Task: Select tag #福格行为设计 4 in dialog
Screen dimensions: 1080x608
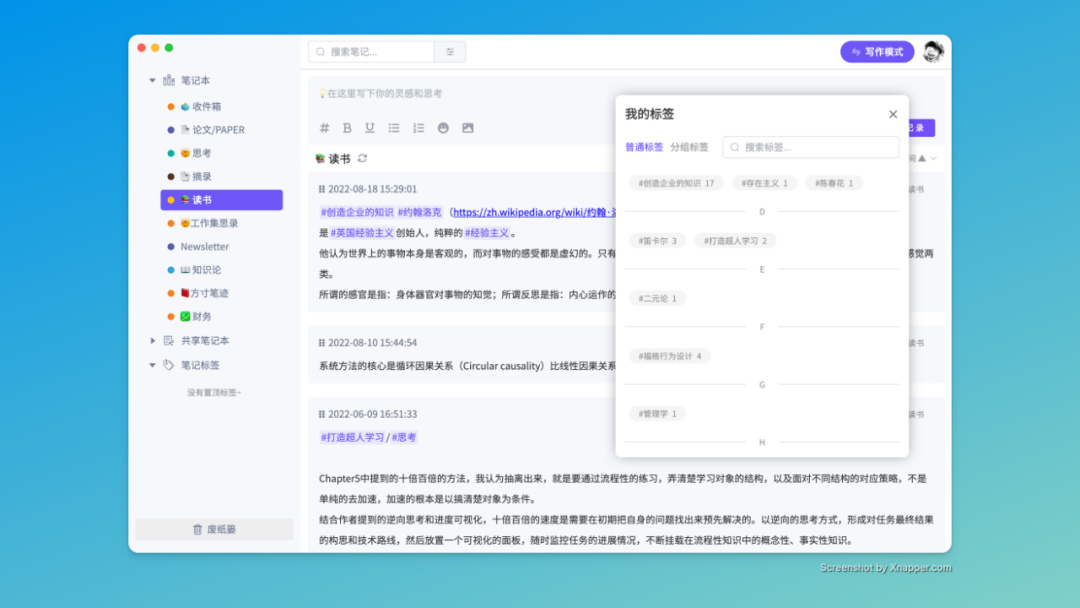Action: pyautogui.click(x=669, y=356)
